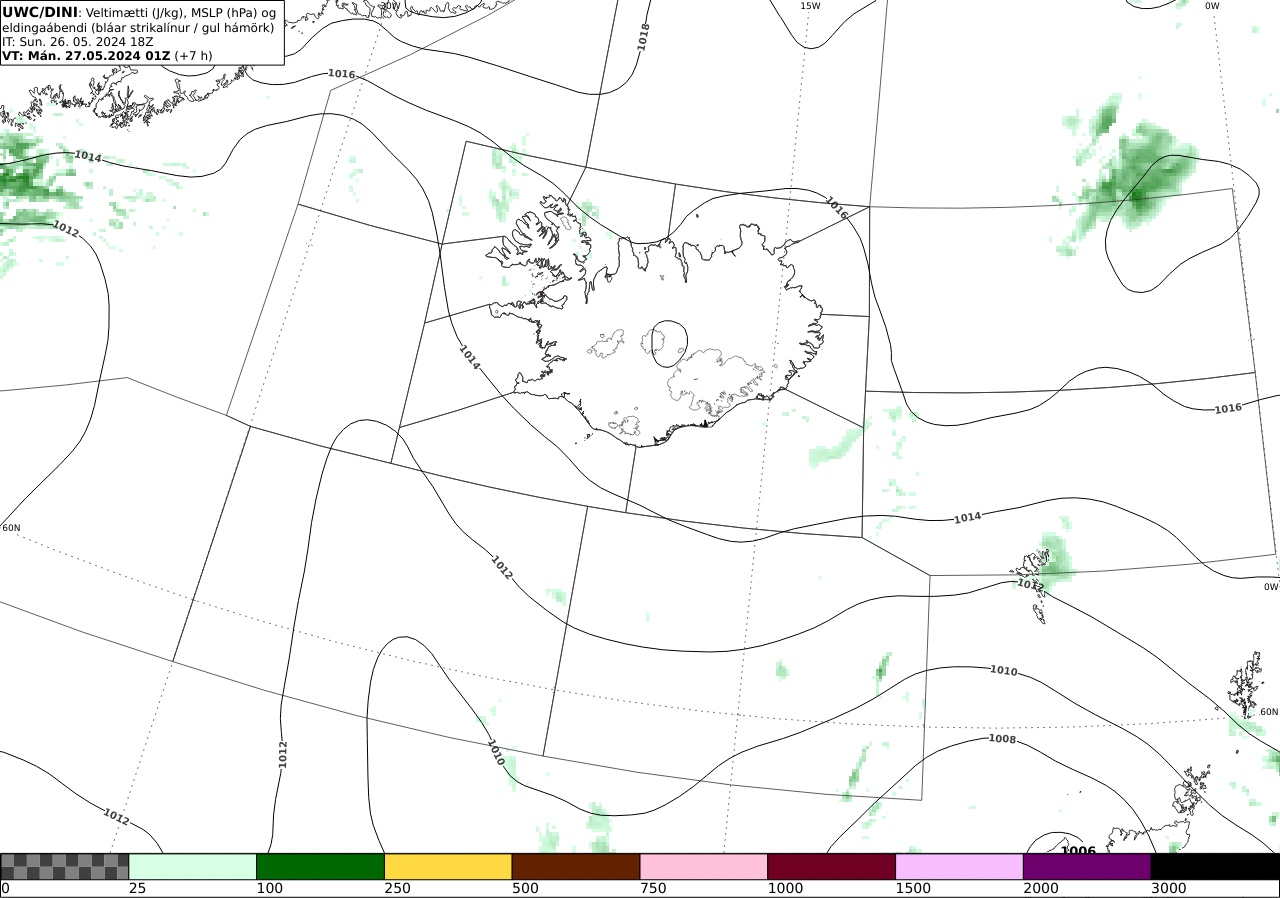Screen dimensions: 1280x898
Task: Click the legend value "3000"
Action: pos(1168,888)
